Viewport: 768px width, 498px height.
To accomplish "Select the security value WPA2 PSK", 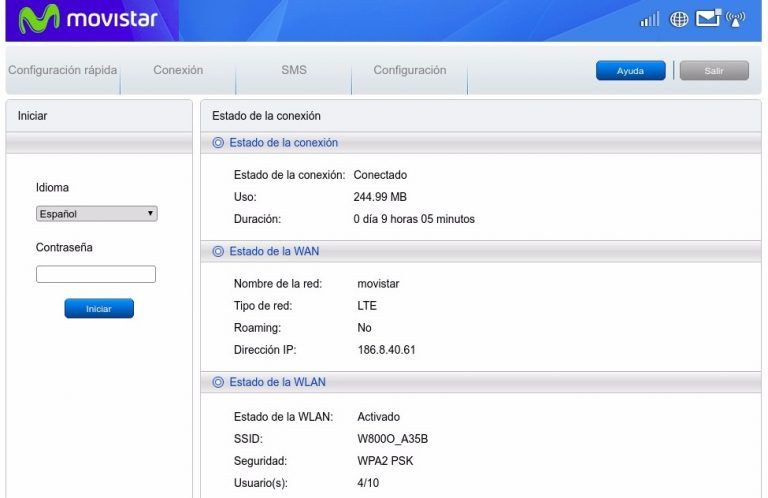I will click(385, 461).
